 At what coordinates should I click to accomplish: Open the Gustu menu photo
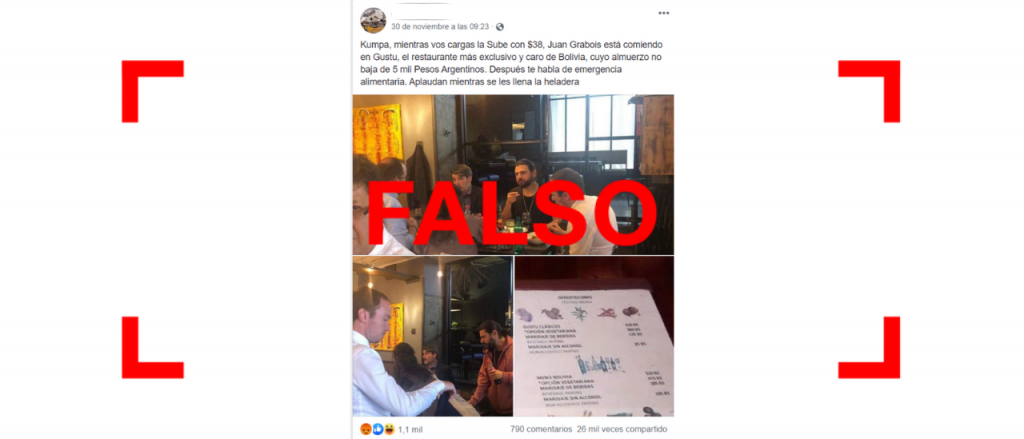[594, 336]
